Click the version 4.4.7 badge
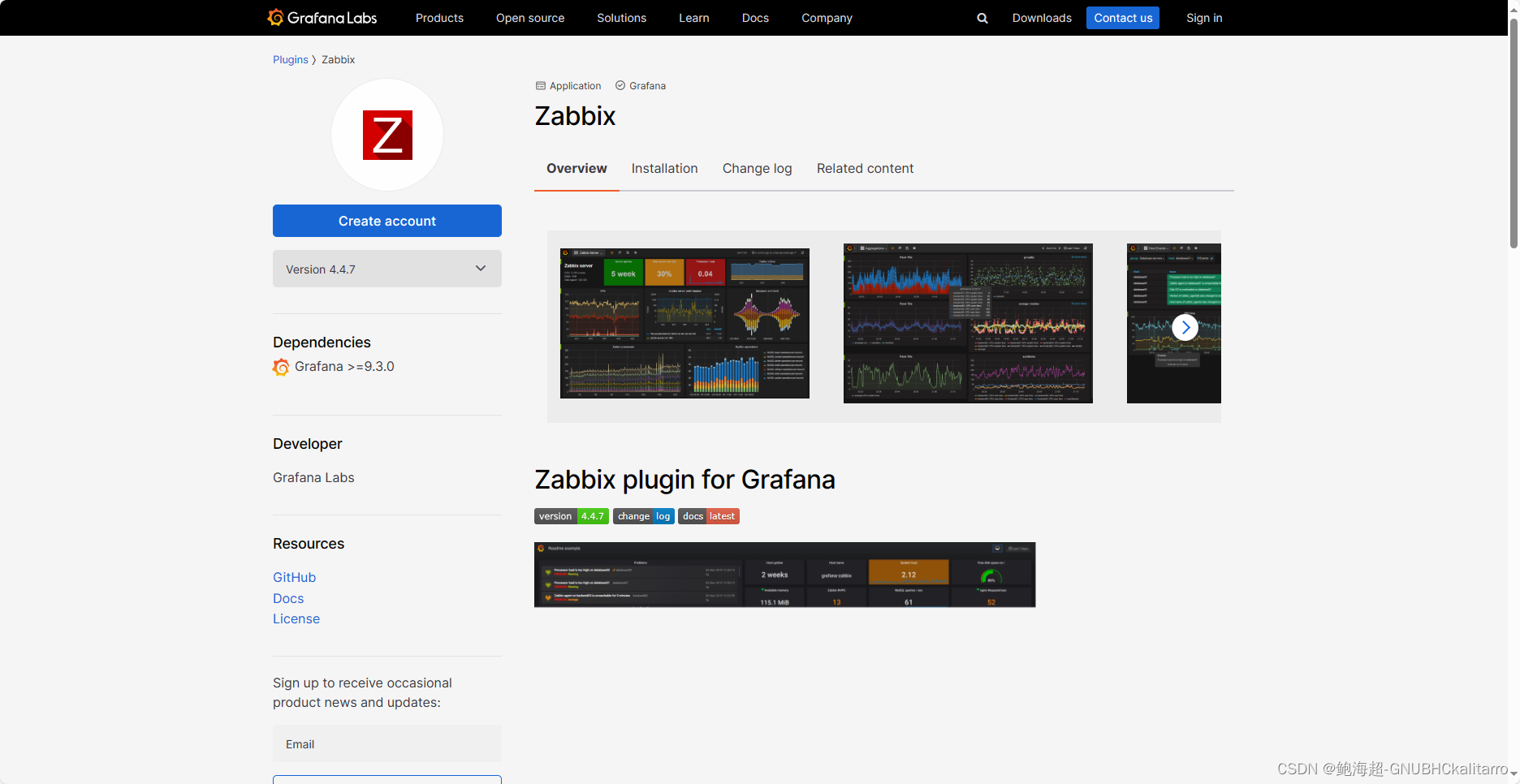 (572, 516)
